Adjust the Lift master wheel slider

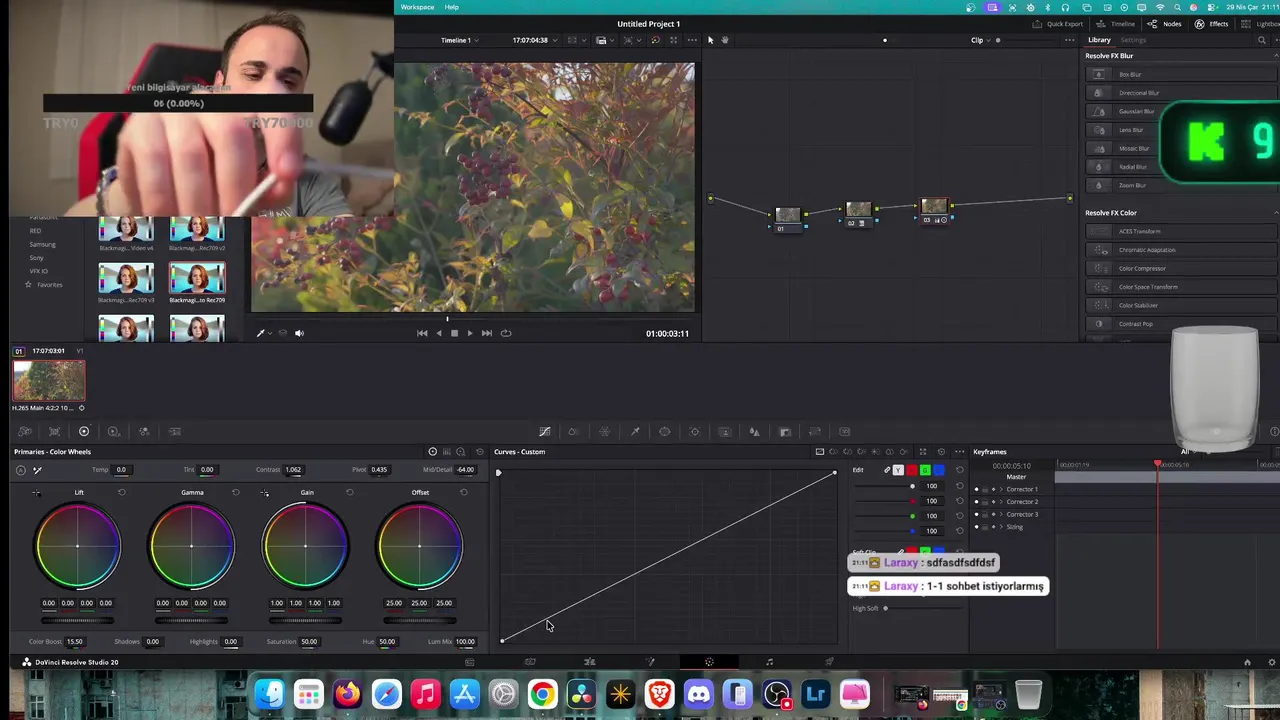point(77,620)
